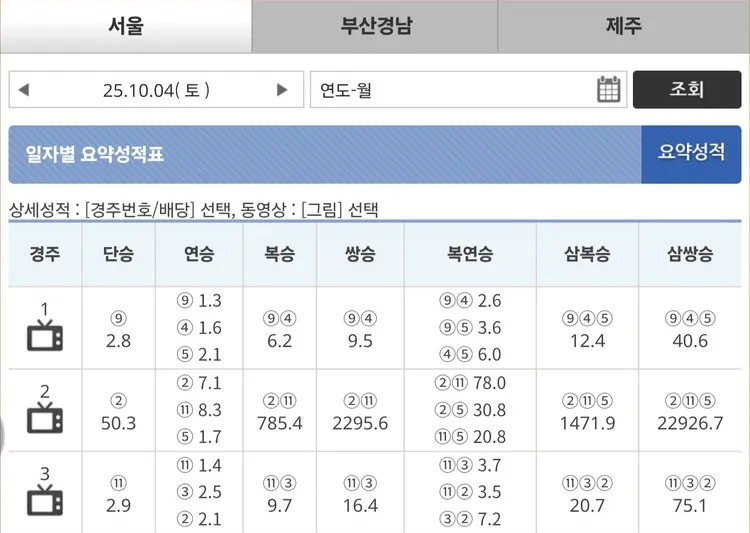The width and height of the screenshot is (750, 533).
Task: Click 연승 entry ③ 2.5
Action: pos(199,492)
